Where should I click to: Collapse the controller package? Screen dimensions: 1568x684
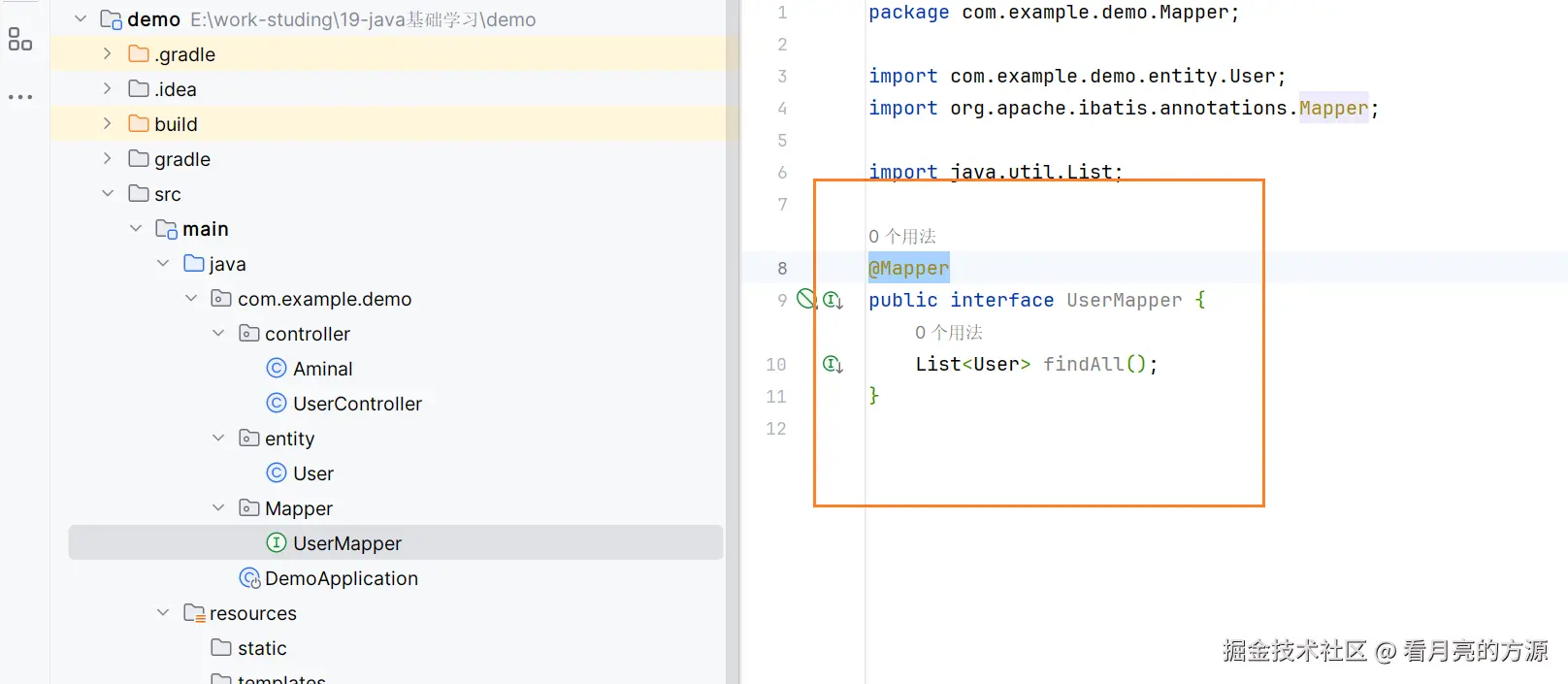tap(218, 334)
